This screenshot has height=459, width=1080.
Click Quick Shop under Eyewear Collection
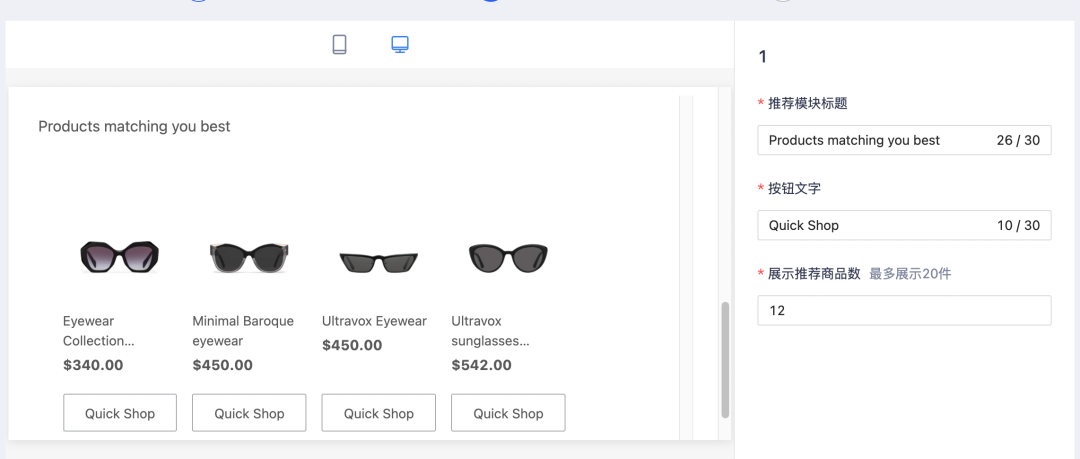120,413
